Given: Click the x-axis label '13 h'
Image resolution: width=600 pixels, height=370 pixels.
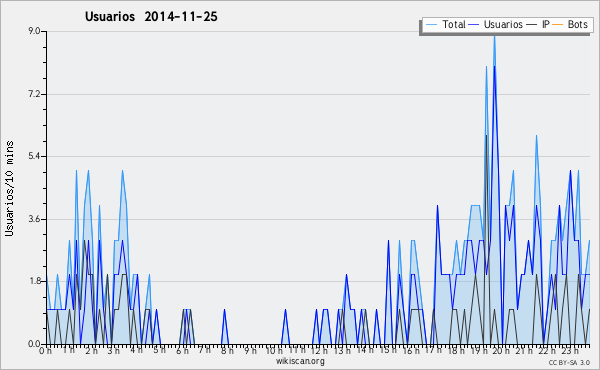Looking at the screenshot, I should coord(342,350).
